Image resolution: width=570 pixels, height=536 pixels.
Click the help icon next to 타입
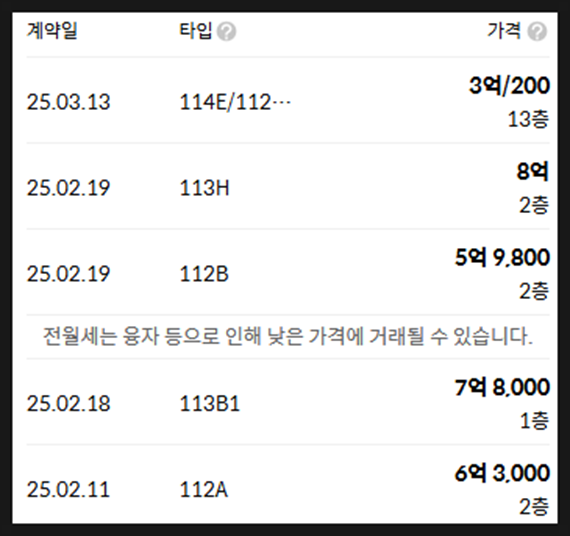[226, 32]
